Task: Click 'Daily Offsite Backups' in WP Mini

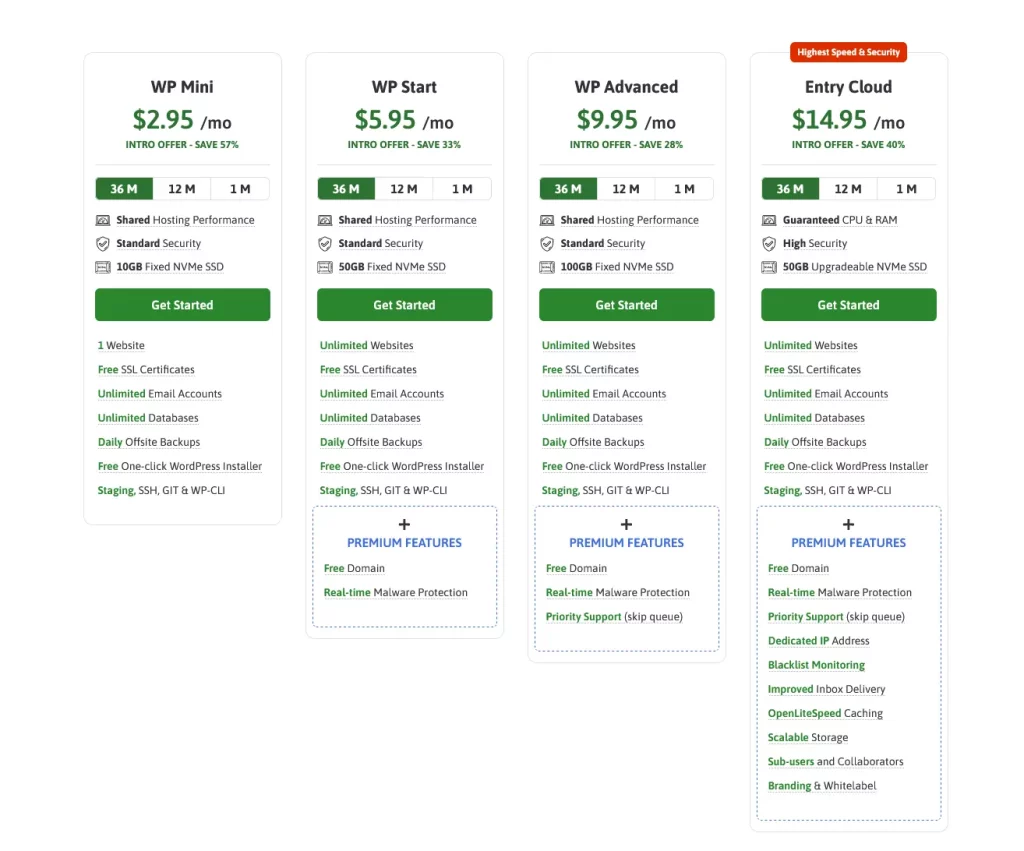Action: point(149,442)
